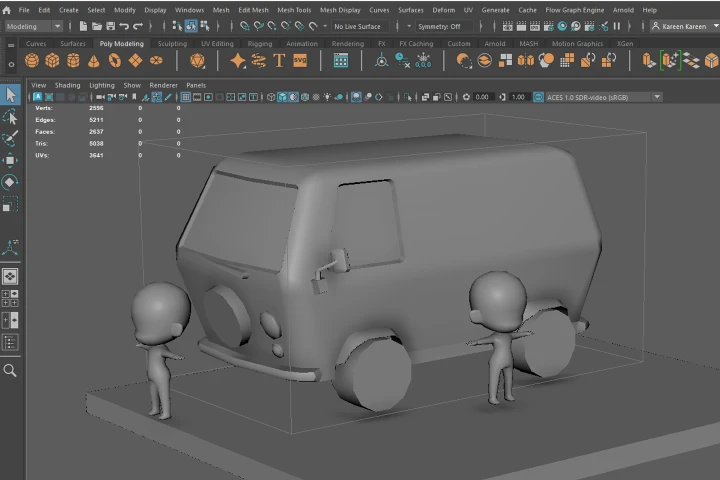This screenshot has height=480, width=720.
Task: Select the Scale tool in toolbox
Action: 10,204
